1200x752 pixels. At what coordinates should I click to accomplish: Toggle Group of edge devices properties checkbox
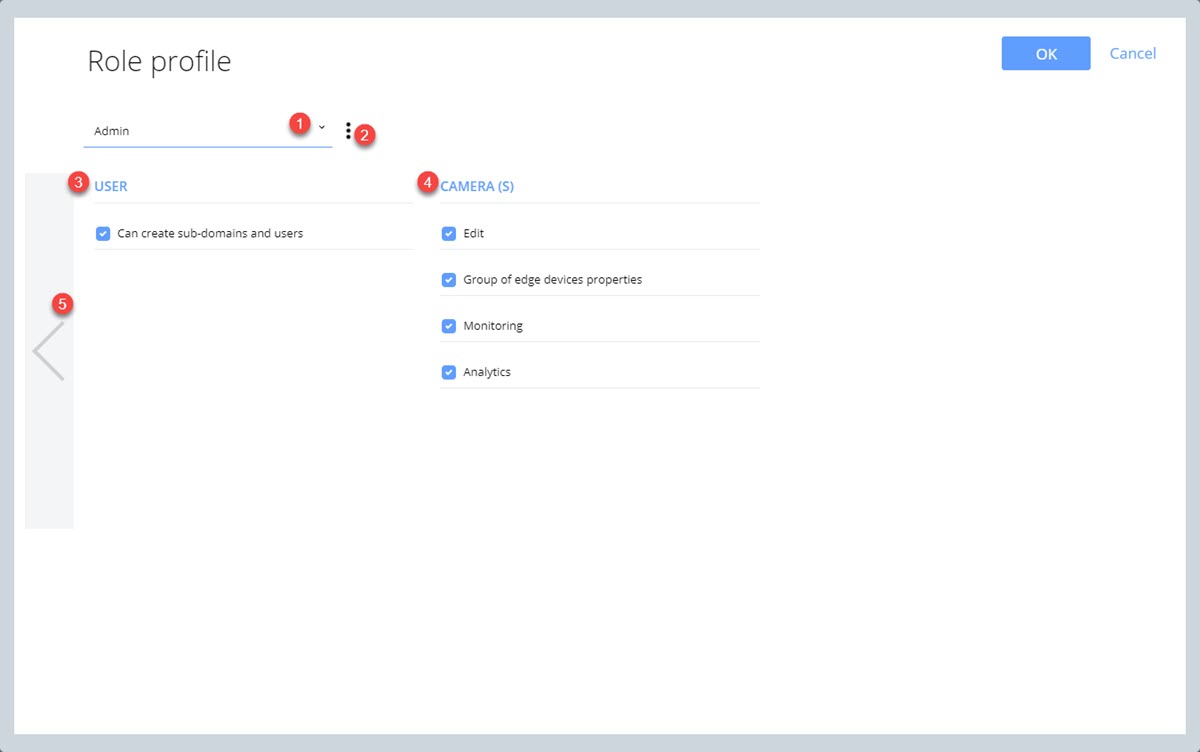[449, 280]
